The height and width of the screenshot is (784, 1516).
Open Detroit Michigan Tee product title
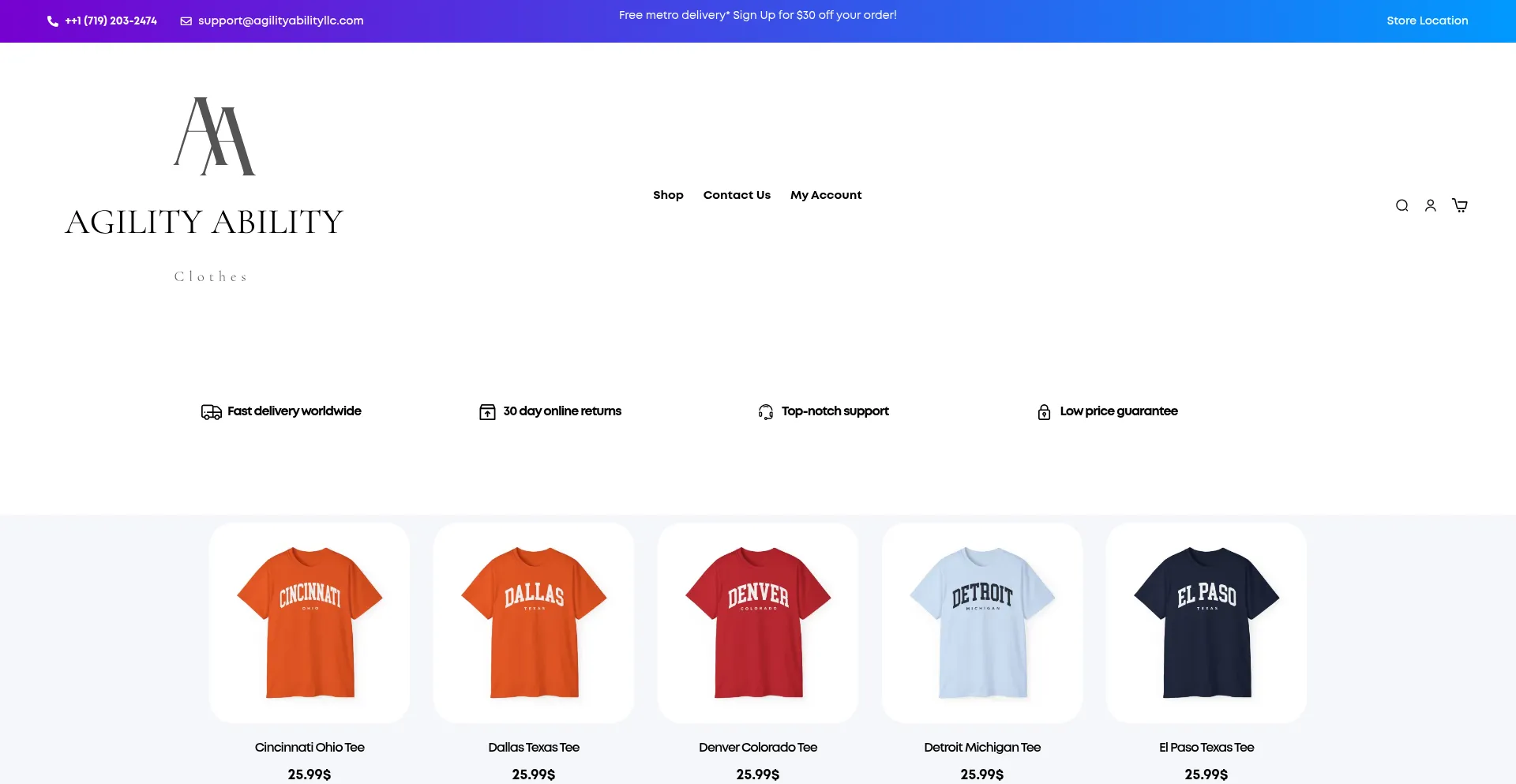(982, 747)
